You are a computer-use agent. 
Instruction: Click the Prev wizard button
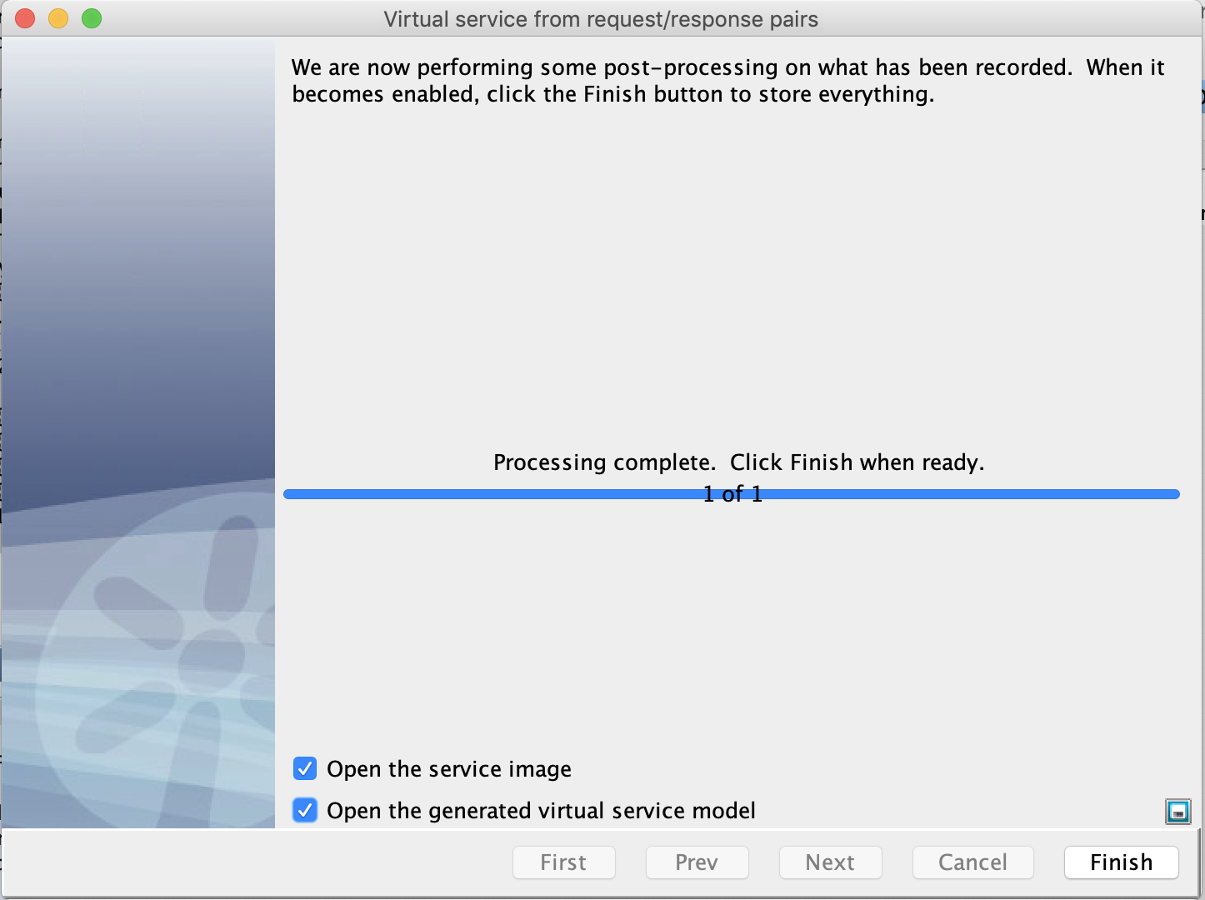pos(697,863)
